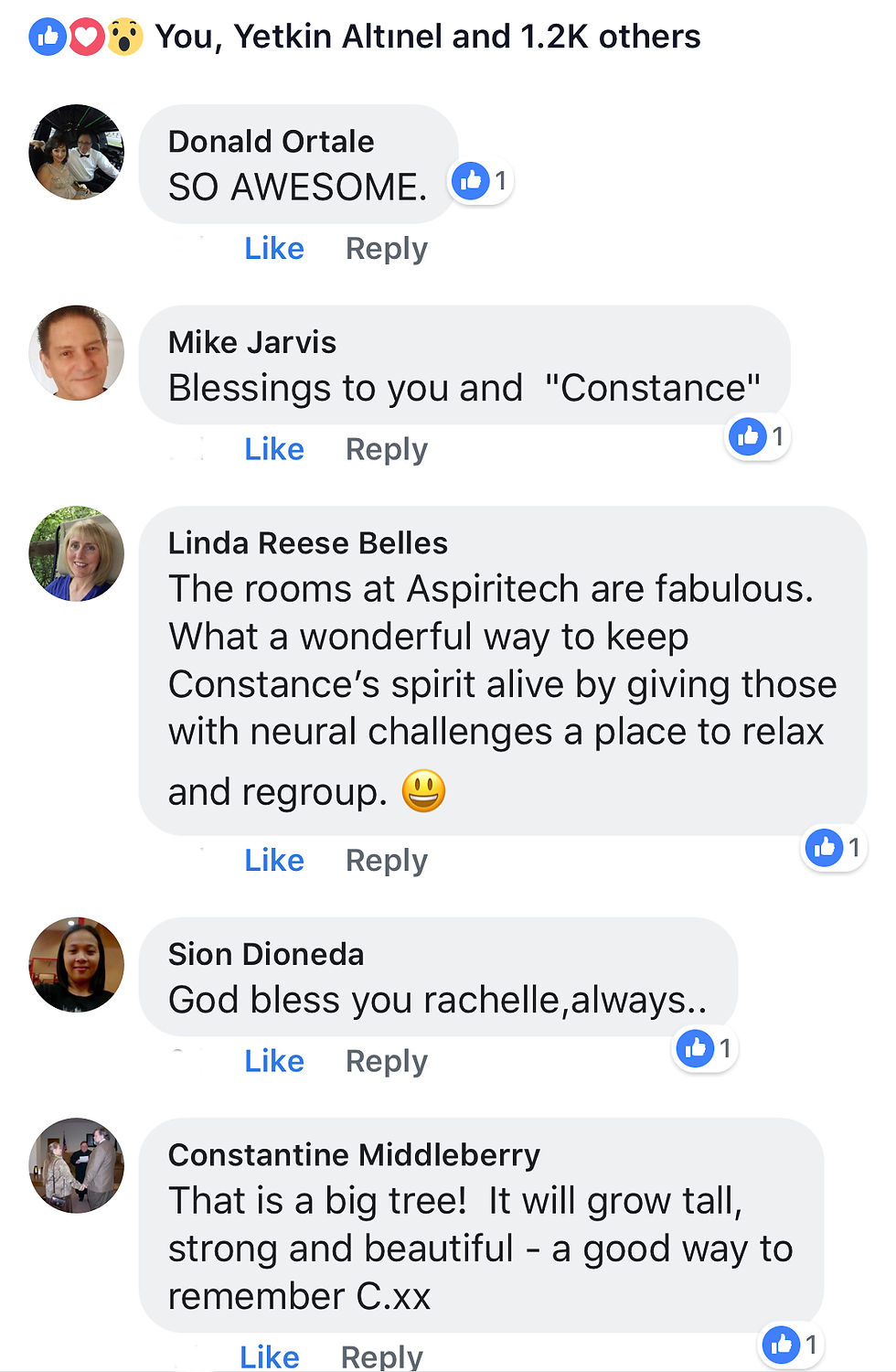The image size is (896, 1372).
Task: Reply to Sion Dioneda's comment
Action: pyautogui.click(x=386, y=1061)
